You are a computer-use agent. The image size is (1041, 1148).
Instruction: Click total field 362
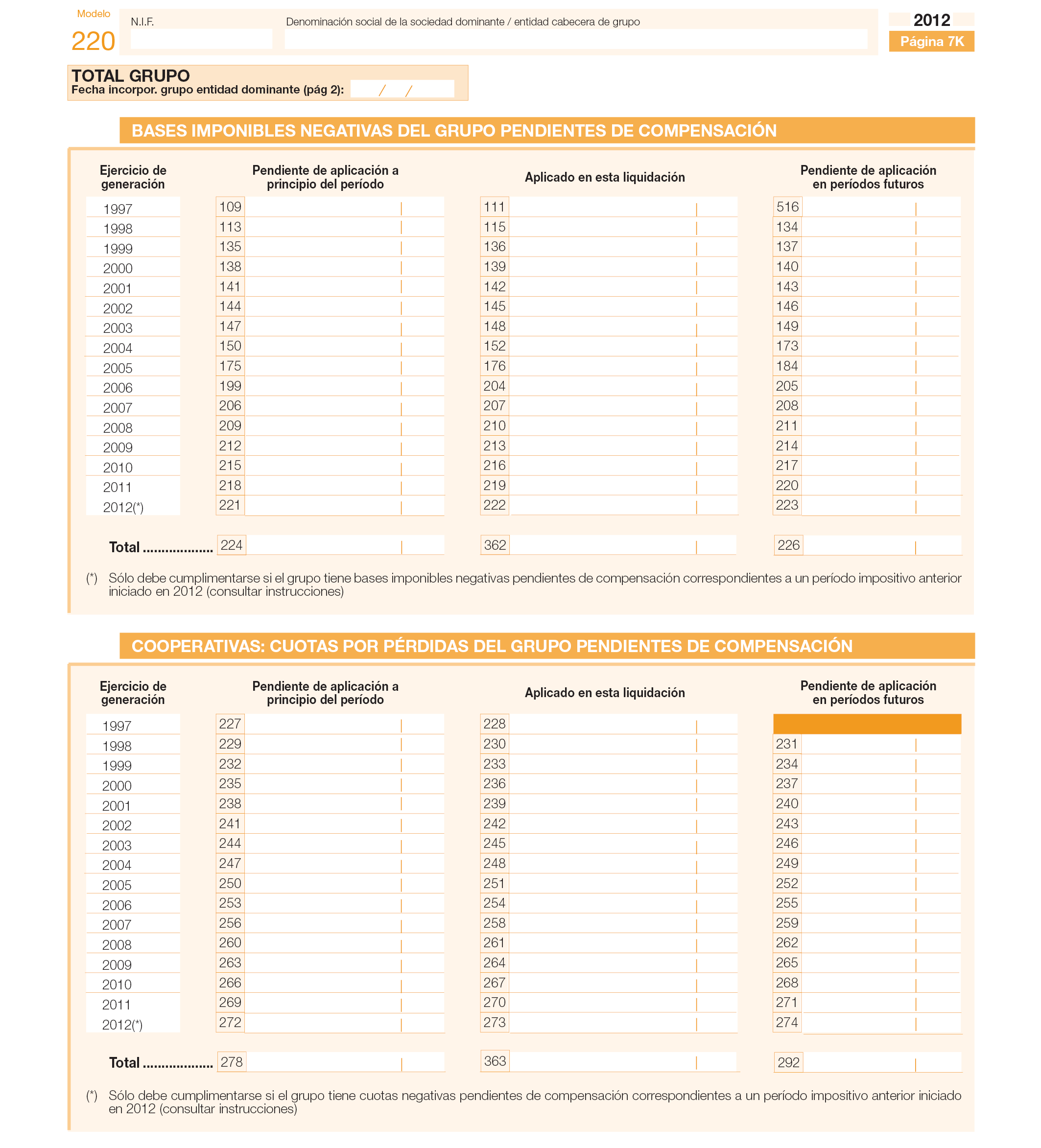pos(623,545)
